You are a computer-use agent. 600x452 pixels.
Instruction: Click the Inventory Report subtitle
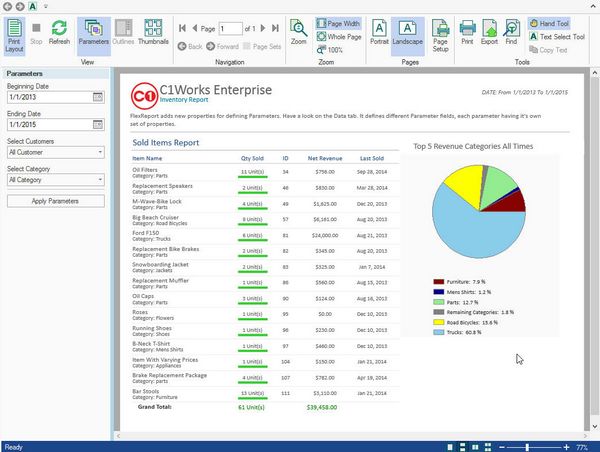click(184, 100)
